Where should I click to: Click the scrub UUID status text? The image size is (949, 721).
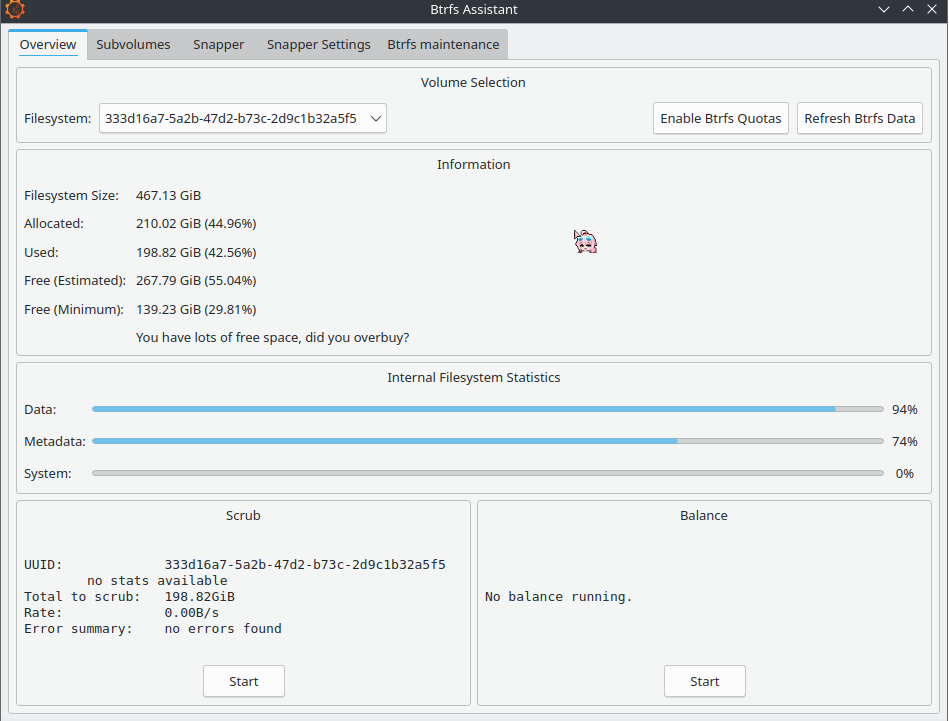(235, 565)
